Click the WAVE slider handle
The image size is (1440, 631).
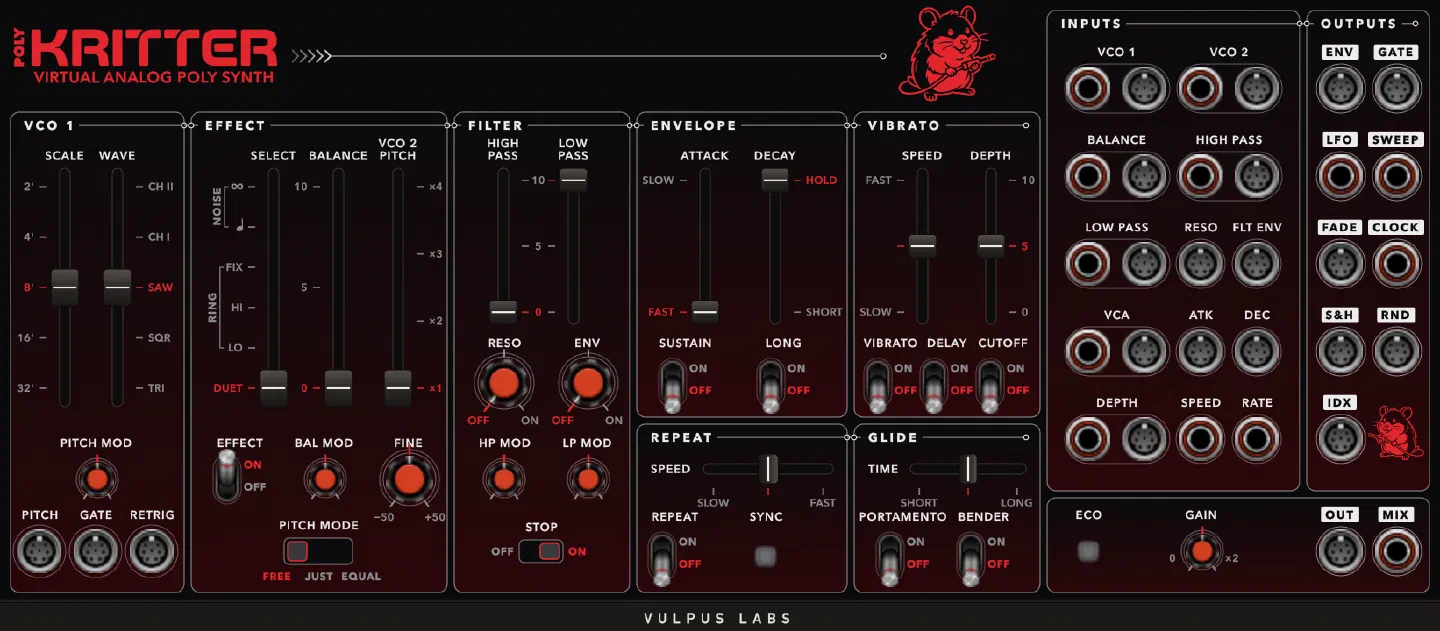click(x=117, y=287)
